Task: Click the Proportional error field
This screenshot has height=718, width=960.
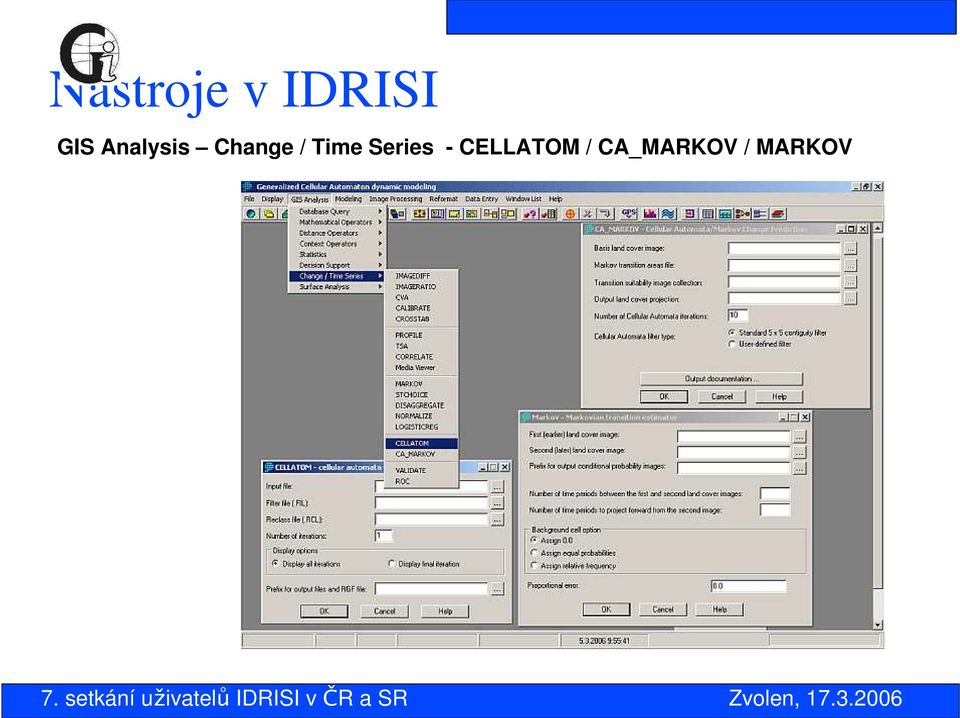Action: click(748, 586)
